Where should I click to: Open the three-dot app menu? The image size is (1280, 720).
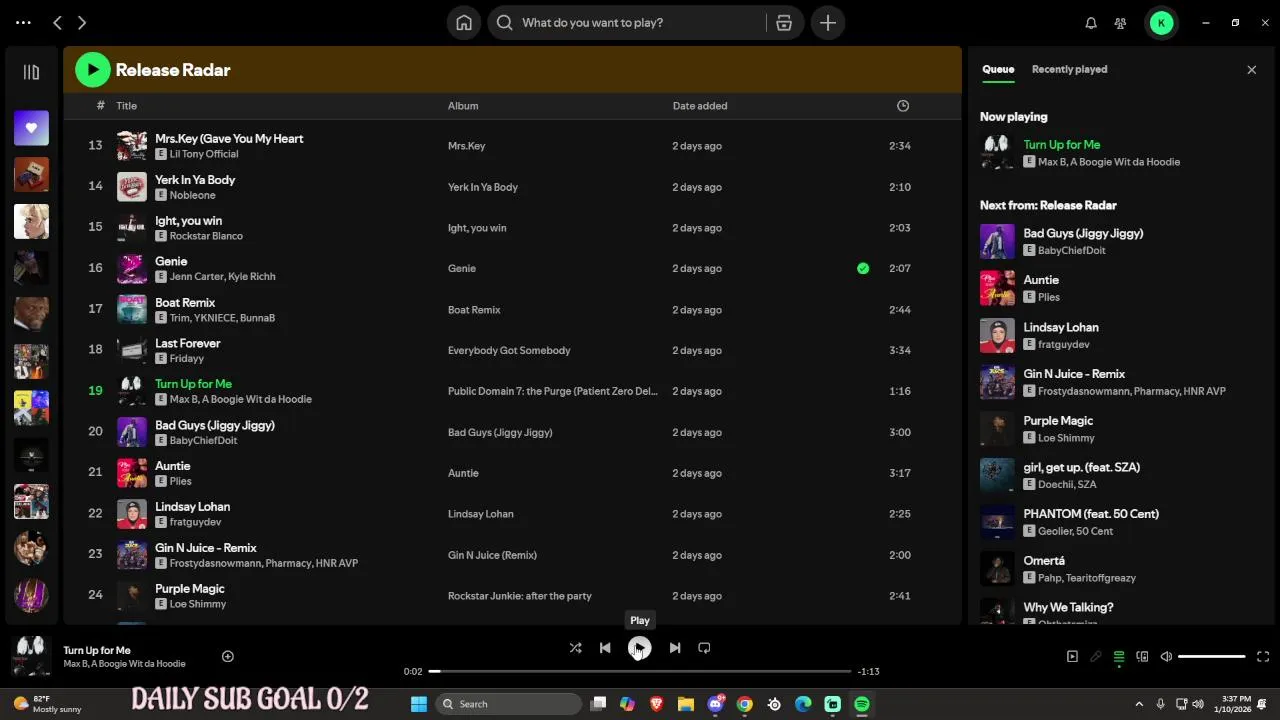pyautogui.click(x=24, y=23)
